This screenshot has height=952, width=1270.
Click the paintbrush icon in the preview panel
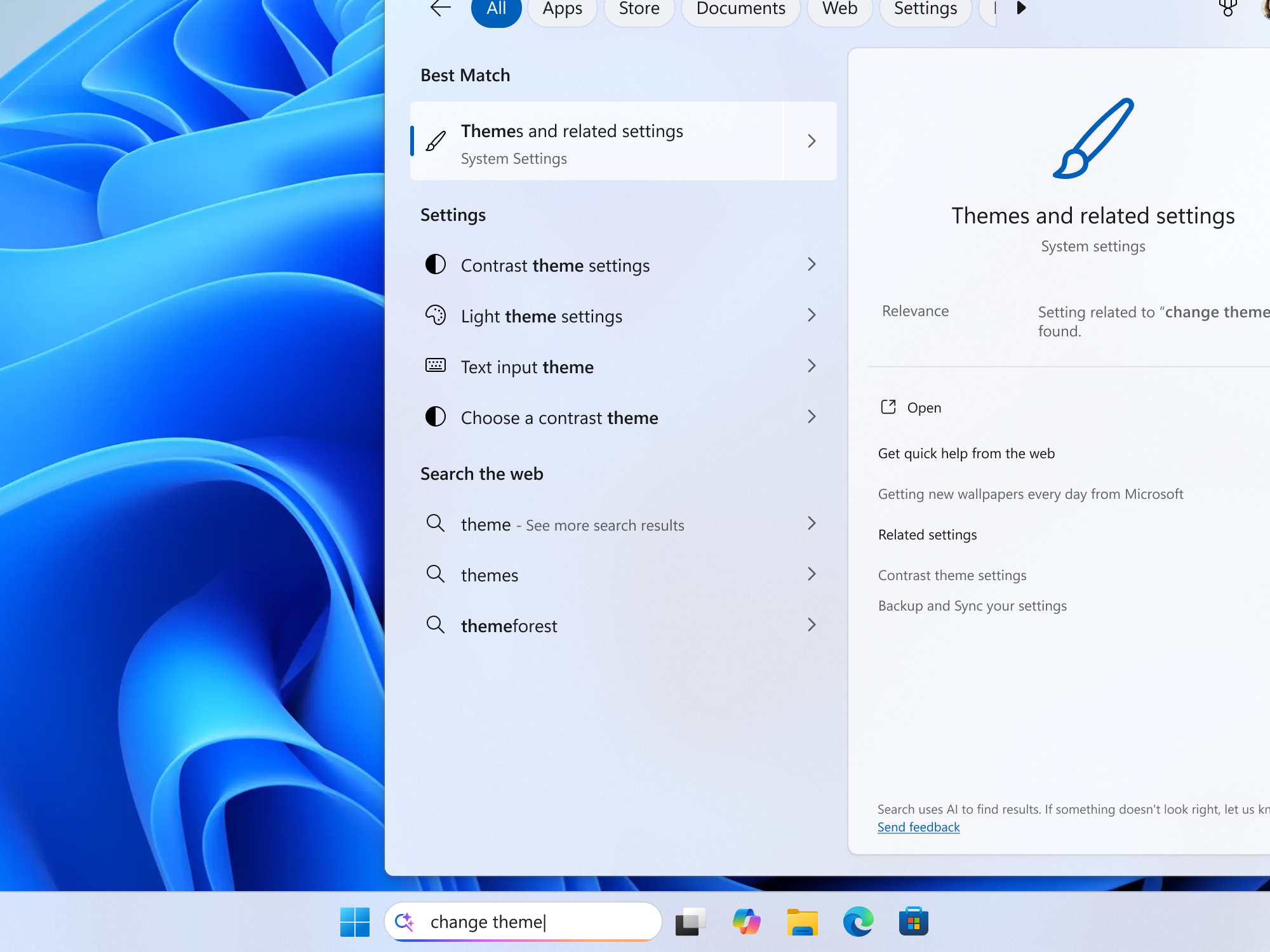[x=1093, y=140]
